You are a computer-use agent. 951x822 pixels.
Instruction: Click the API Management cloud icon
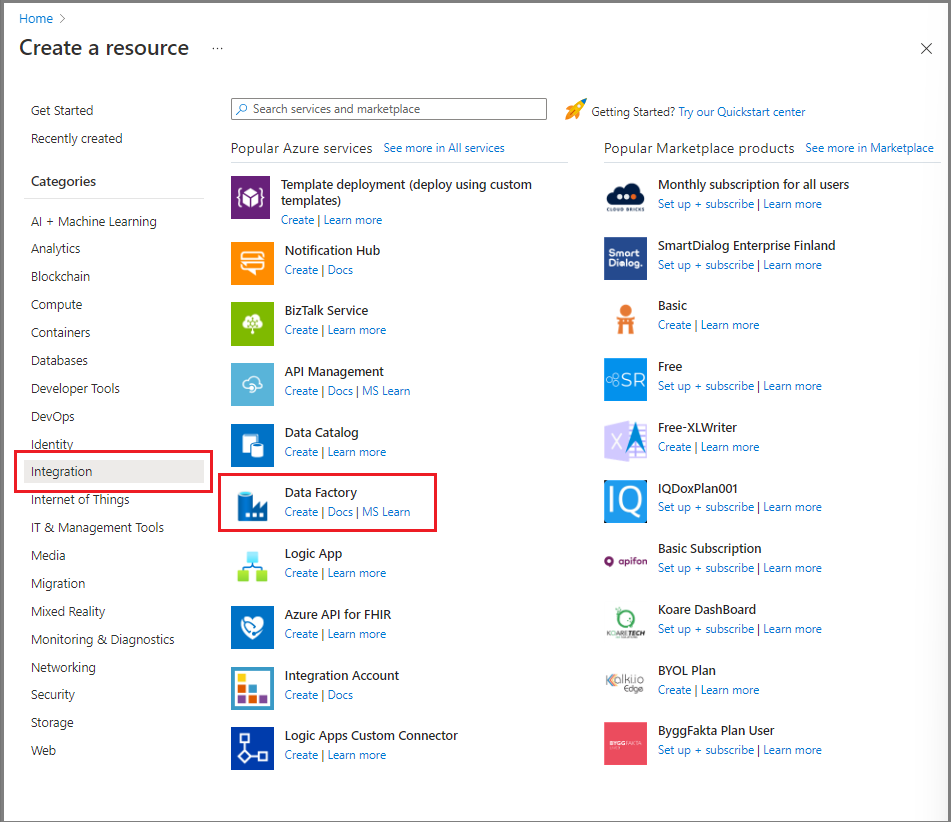252,384
